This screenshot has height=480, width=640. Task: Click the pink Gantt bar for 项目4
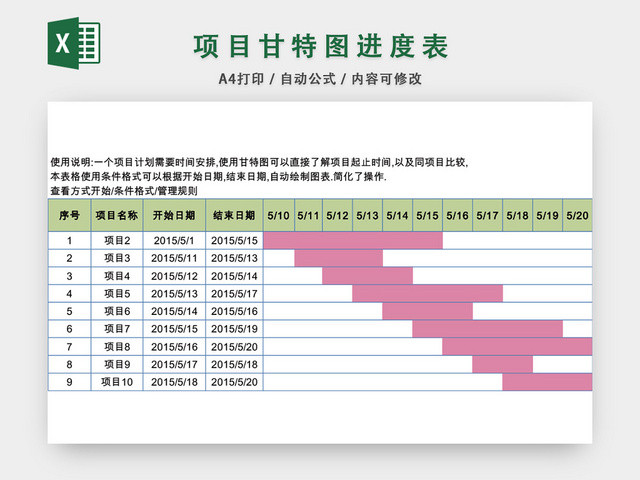click(x=367, y=276)
